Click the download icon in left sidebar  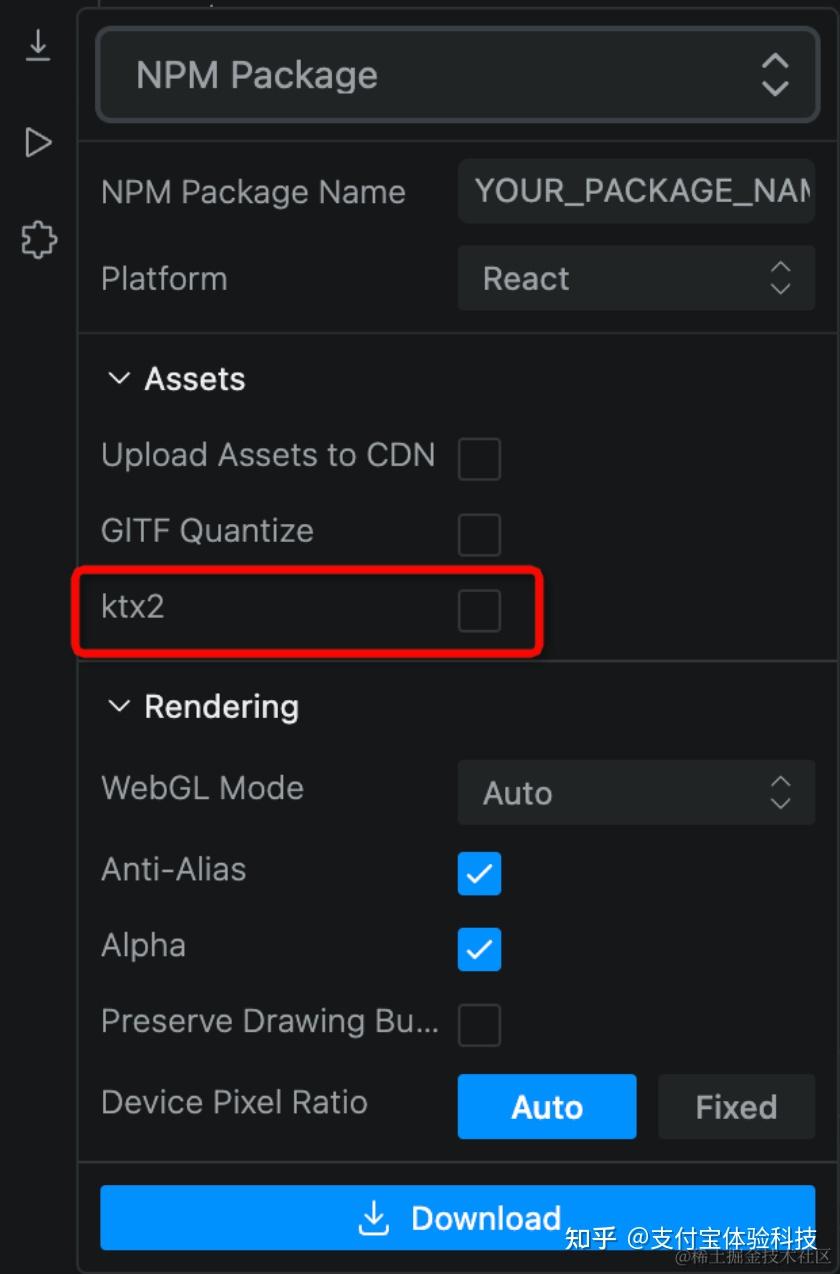coord(38,47)
